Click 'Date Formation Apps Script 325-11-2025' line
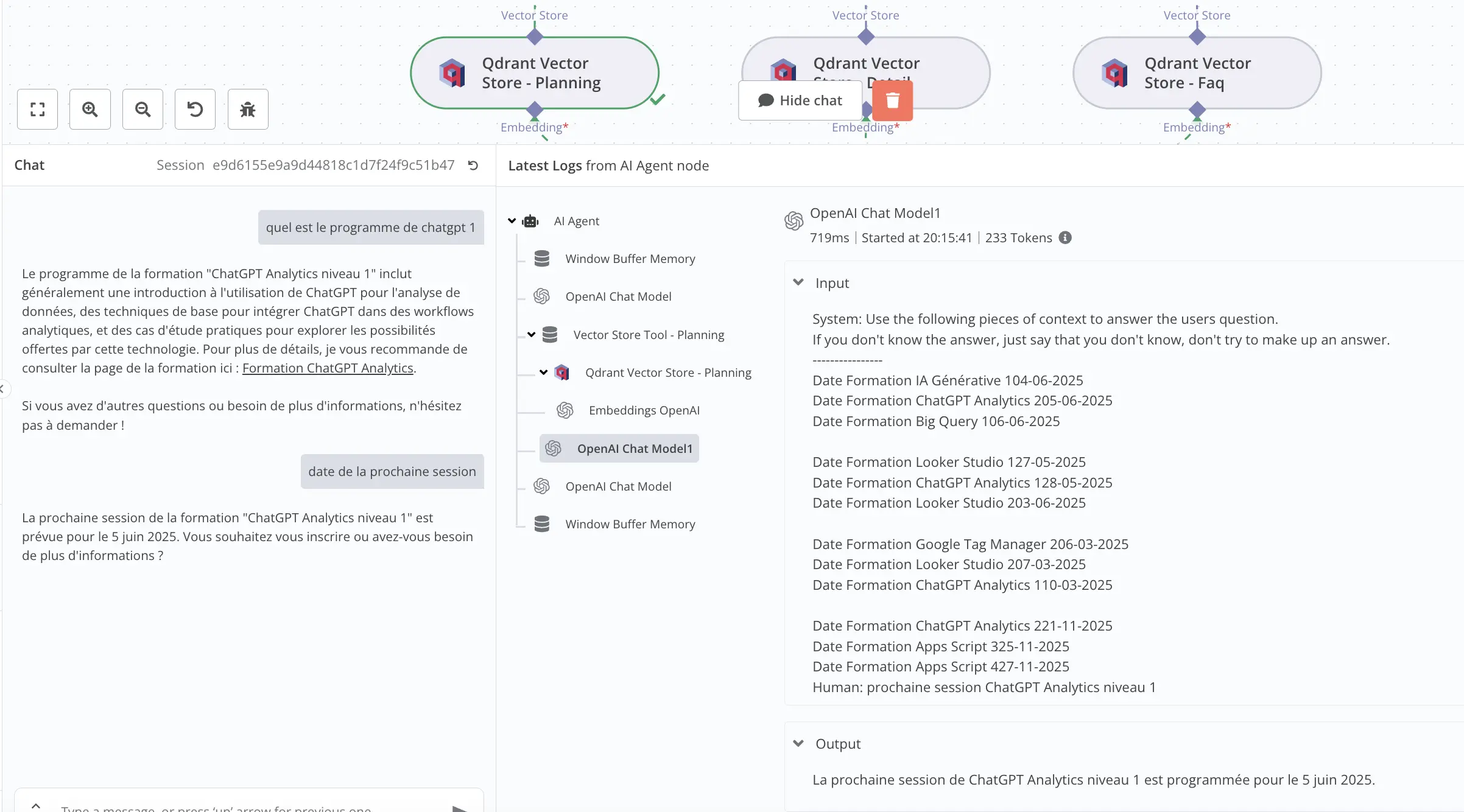1464x812 pixels. click(941, 646)
